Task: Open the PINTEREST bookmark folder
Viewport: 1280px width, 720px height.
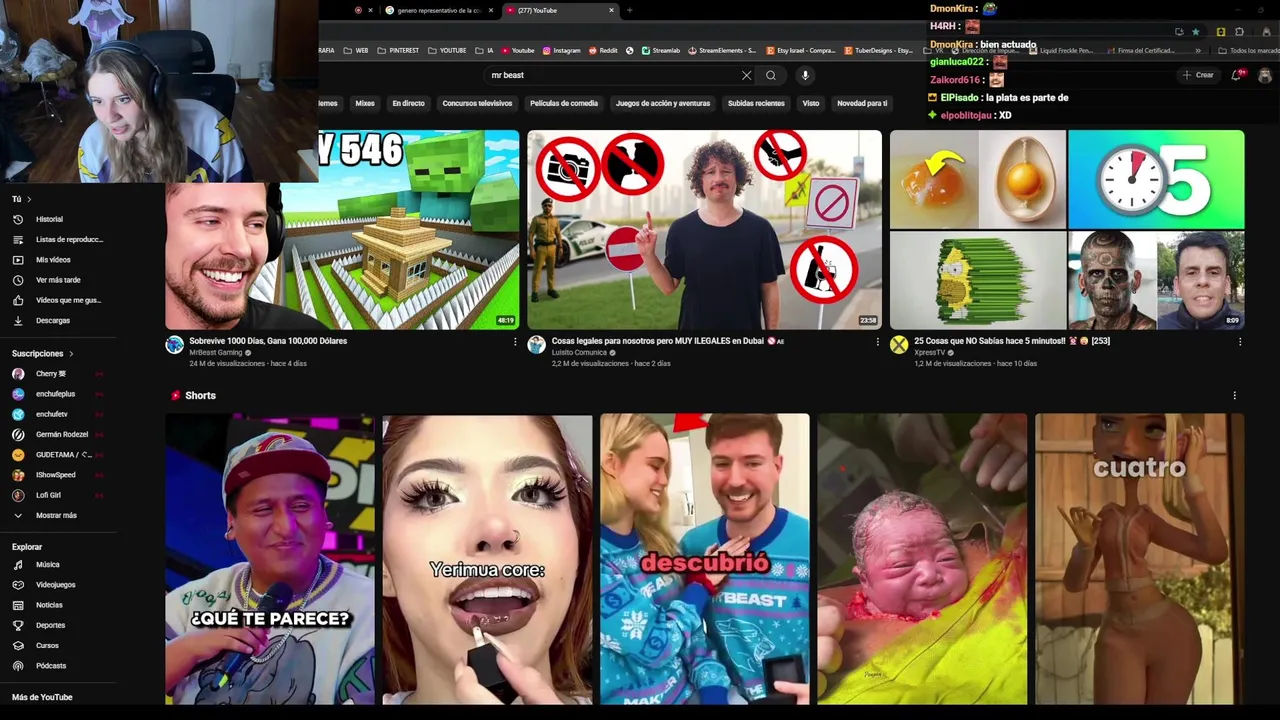Action: (x=398, y=50)
